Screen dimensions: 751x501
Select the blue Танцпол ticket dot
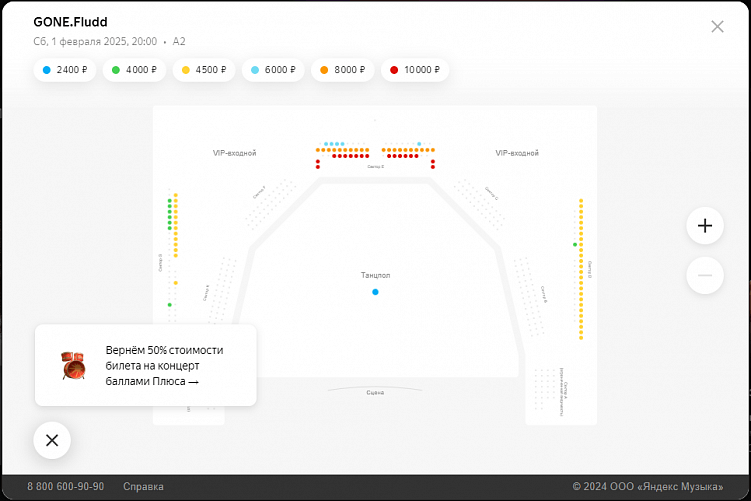376,292
